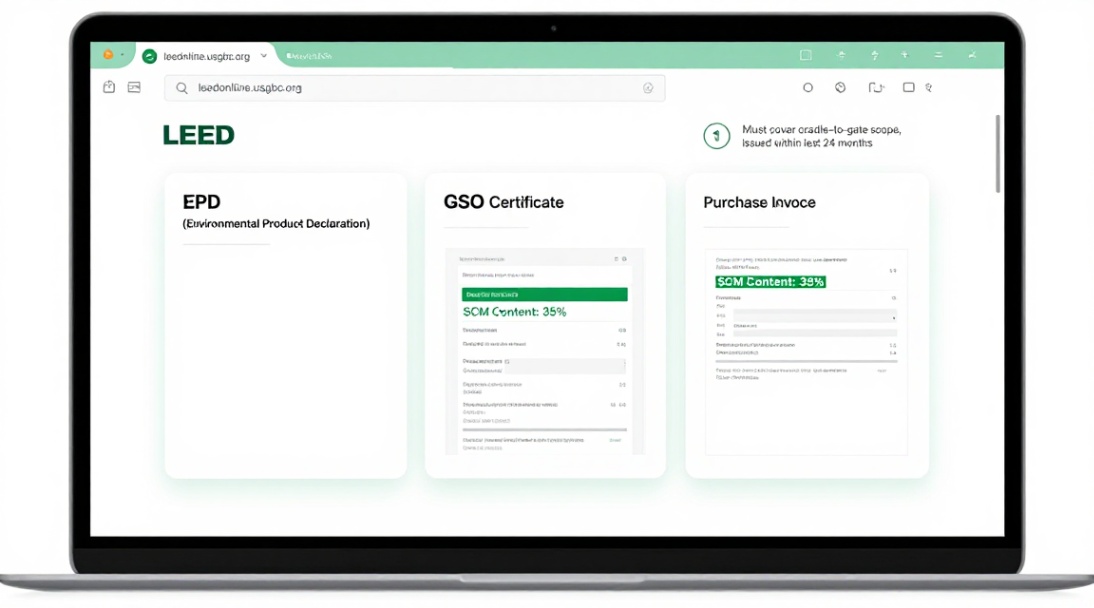The height and width of the screenshot is (608, 1094).
Task: Open the dropdown arrow beside the orange icon
Action: pyautogui.click(x=122, y=54)
